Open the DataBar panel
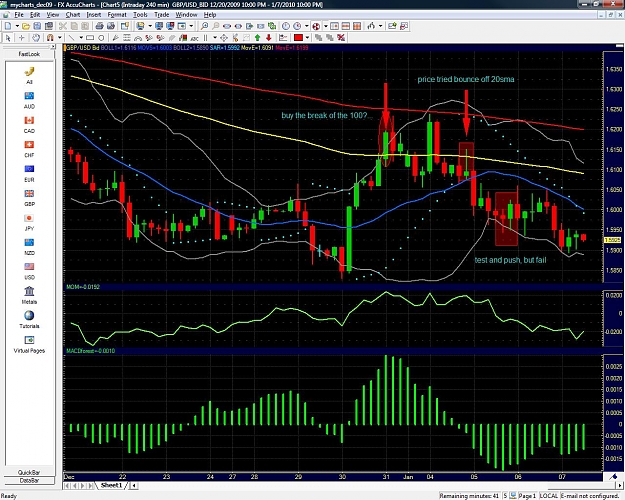Viewport: 625px width, 500px height. (x=29, y=480)
